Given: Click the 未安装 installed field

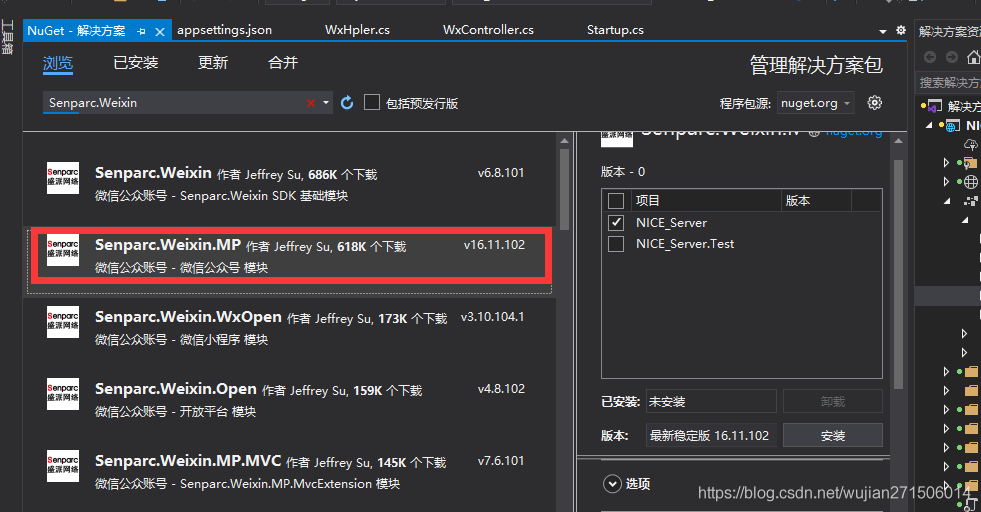Looking at the screenshot, I should 711,401.
